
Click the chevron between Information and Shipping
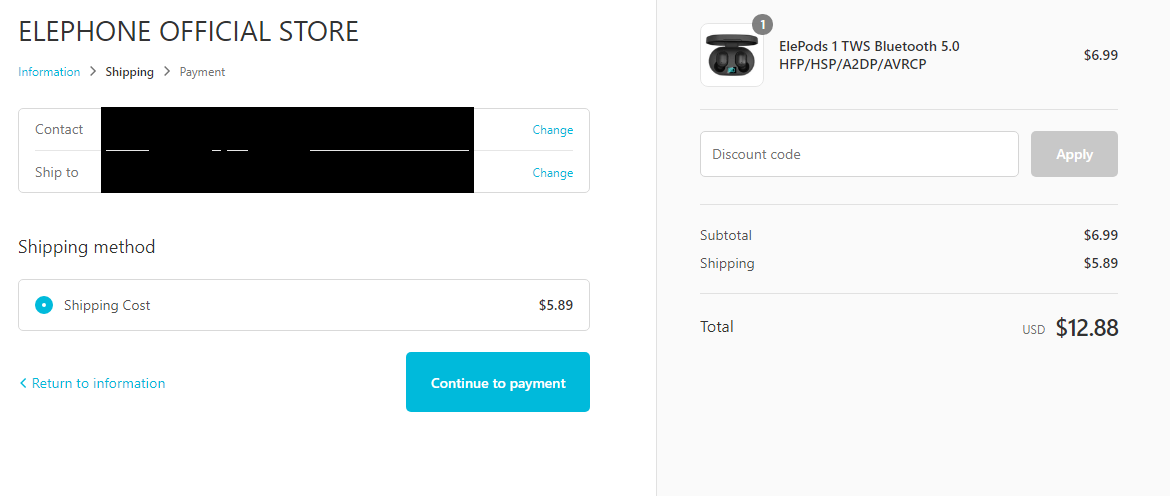pos(93,72)
